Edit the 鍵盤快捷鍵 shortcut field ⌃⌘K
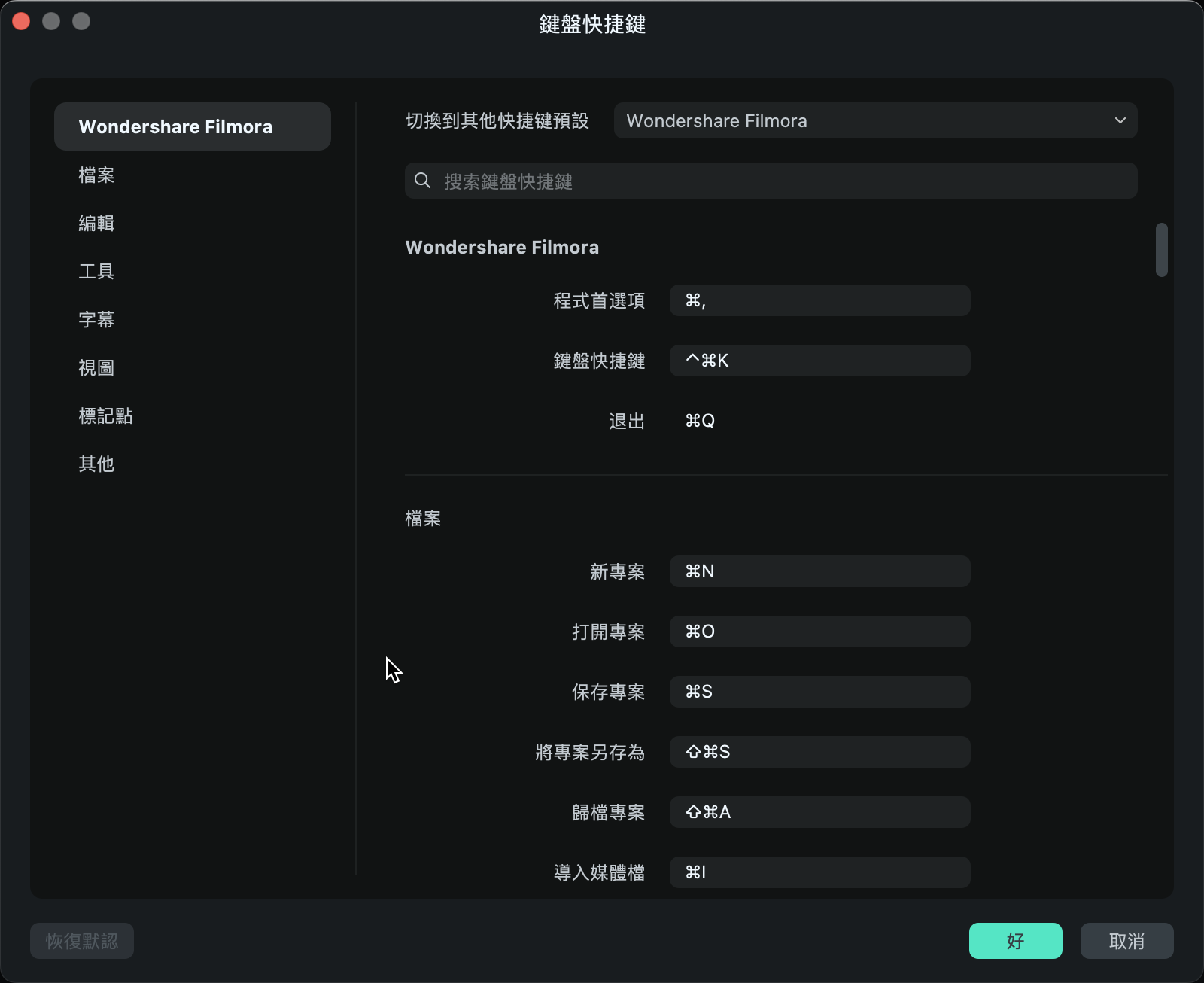 820,361
